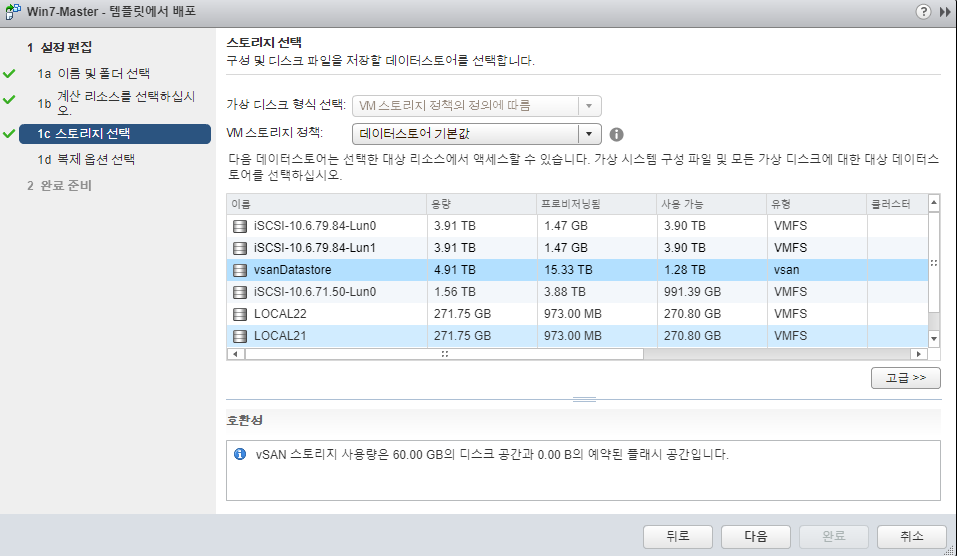Click datastore icon for vsanDatastore

[240, 270]
